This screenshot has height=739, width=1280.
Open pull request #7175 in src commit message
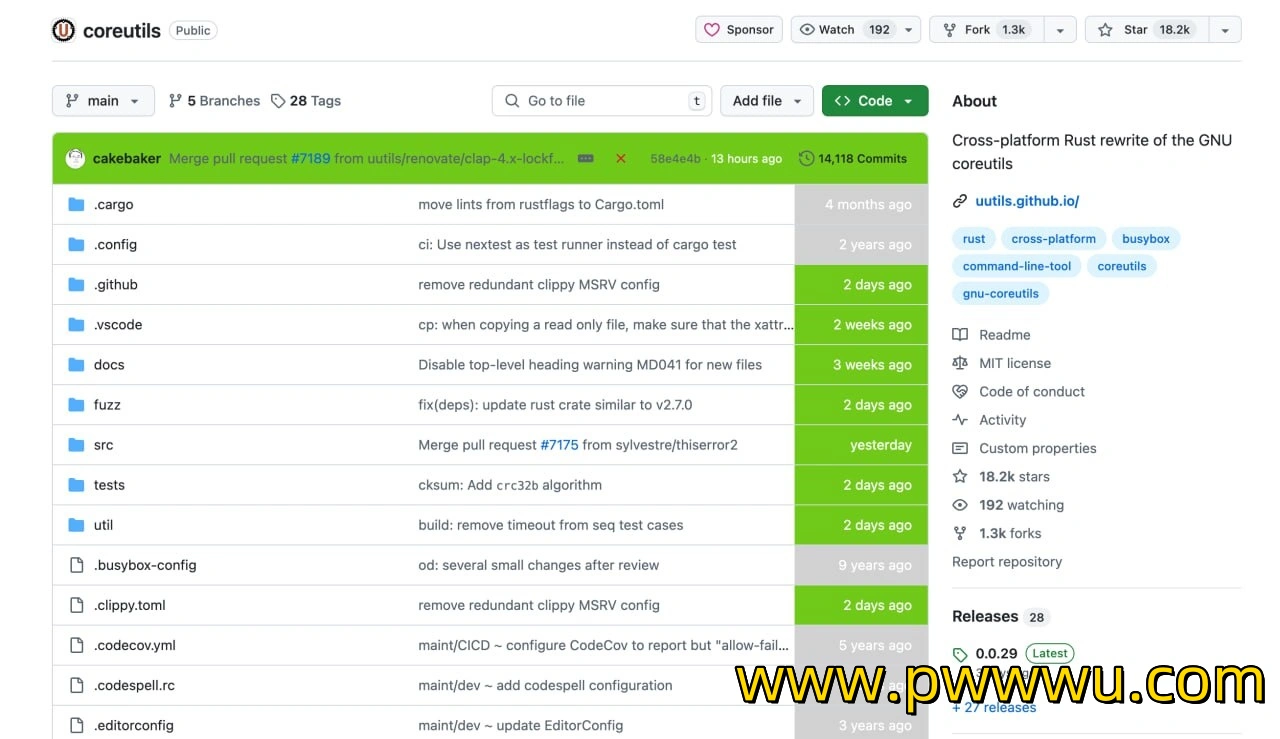559,444
